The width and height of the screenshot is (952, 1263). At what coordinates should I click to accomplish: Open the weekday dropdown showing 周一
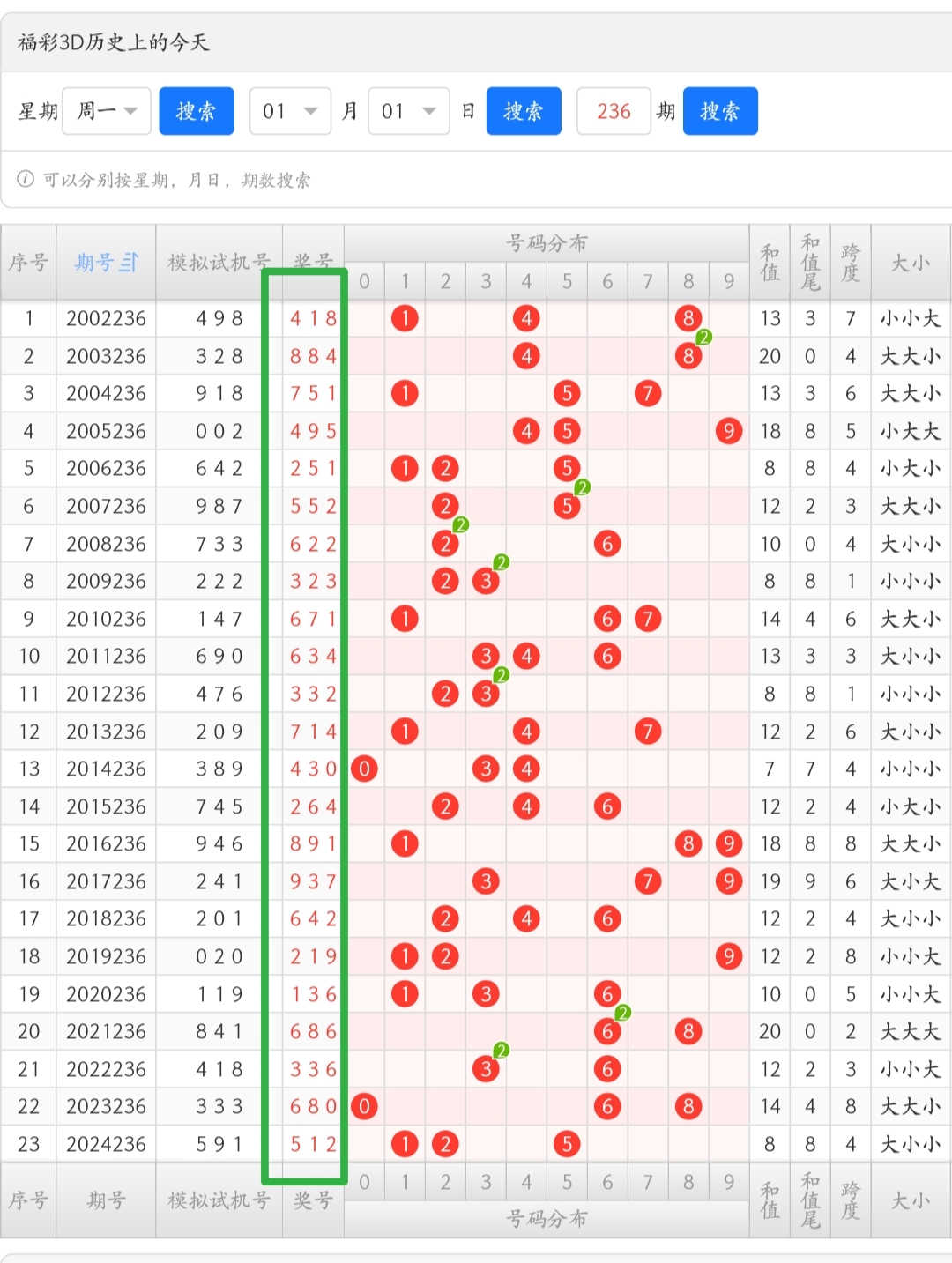pyautogui.click(x=107, y=111)
